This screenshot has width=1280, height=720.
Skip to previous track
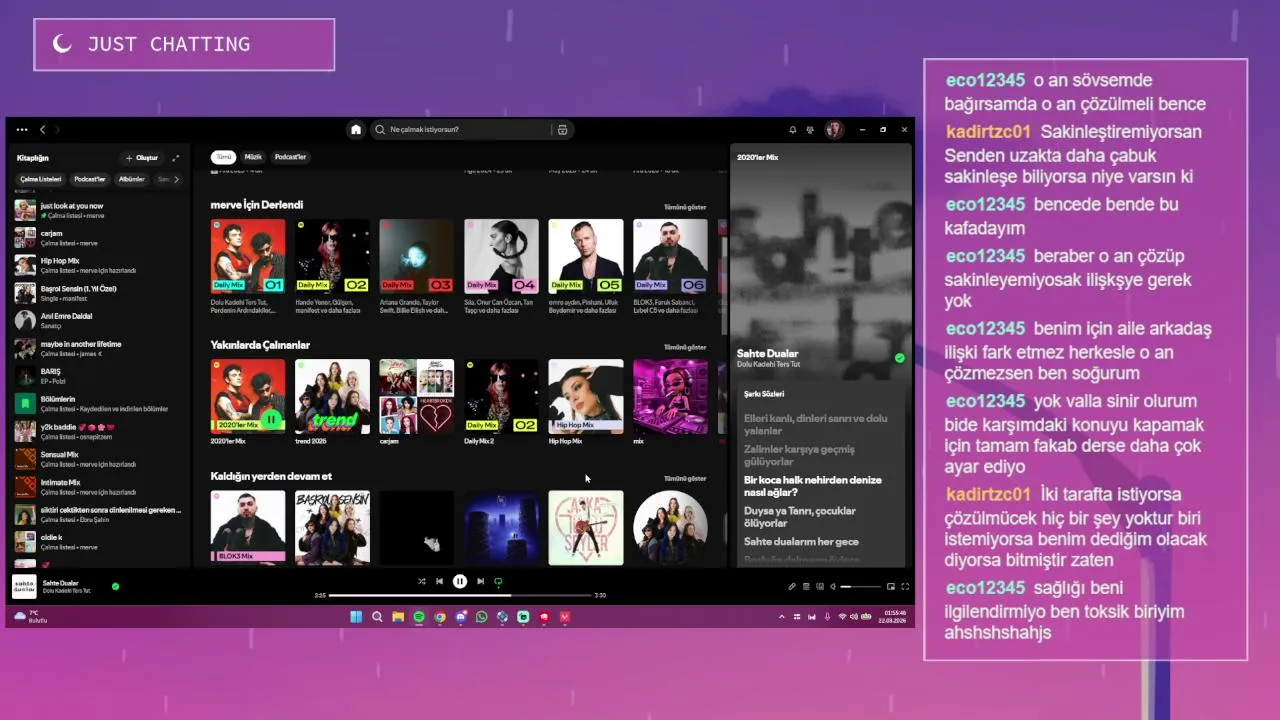439,581
